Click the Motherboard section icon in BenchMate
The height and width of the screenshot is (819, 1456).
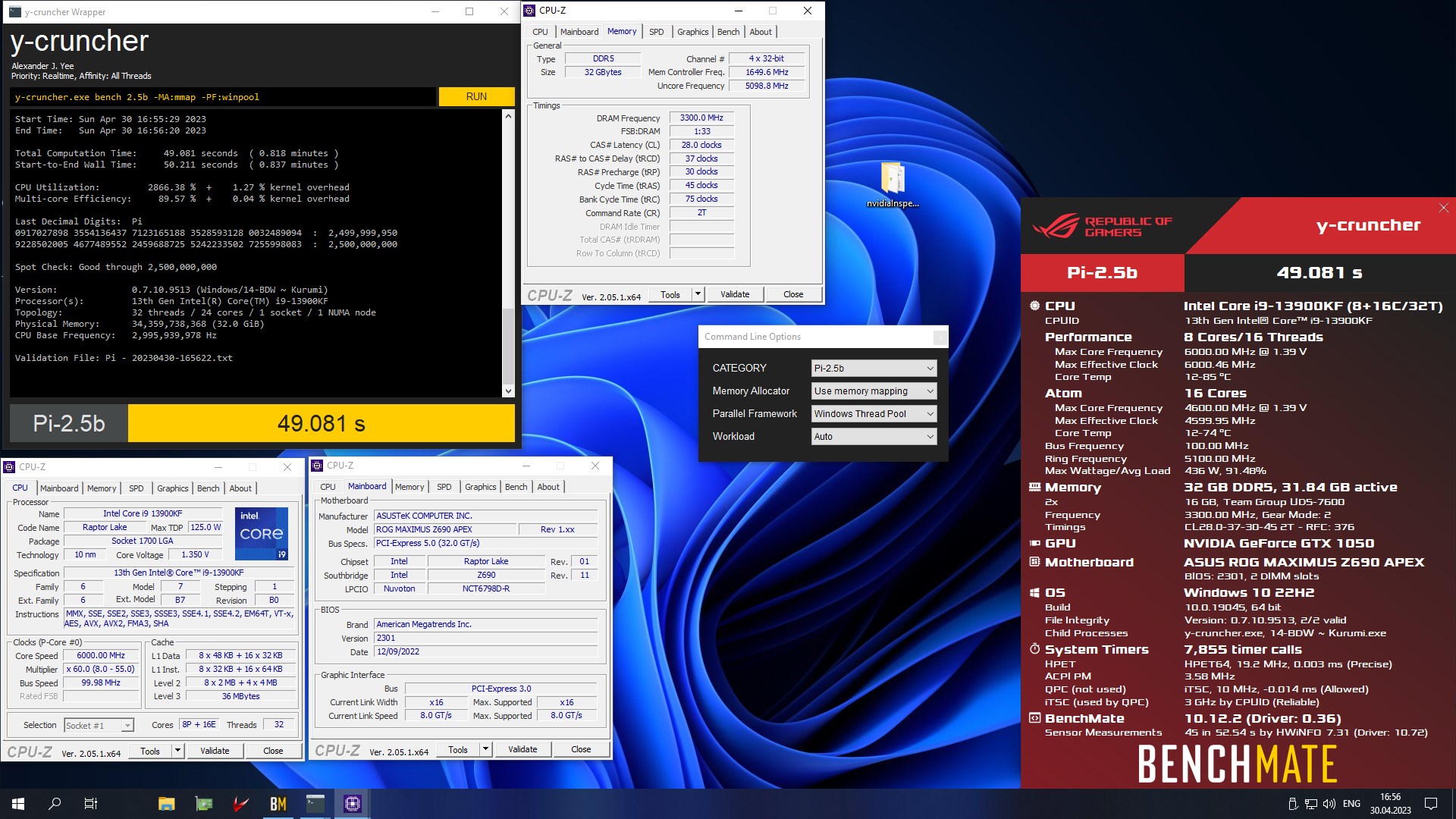(x=1034, y=562)
